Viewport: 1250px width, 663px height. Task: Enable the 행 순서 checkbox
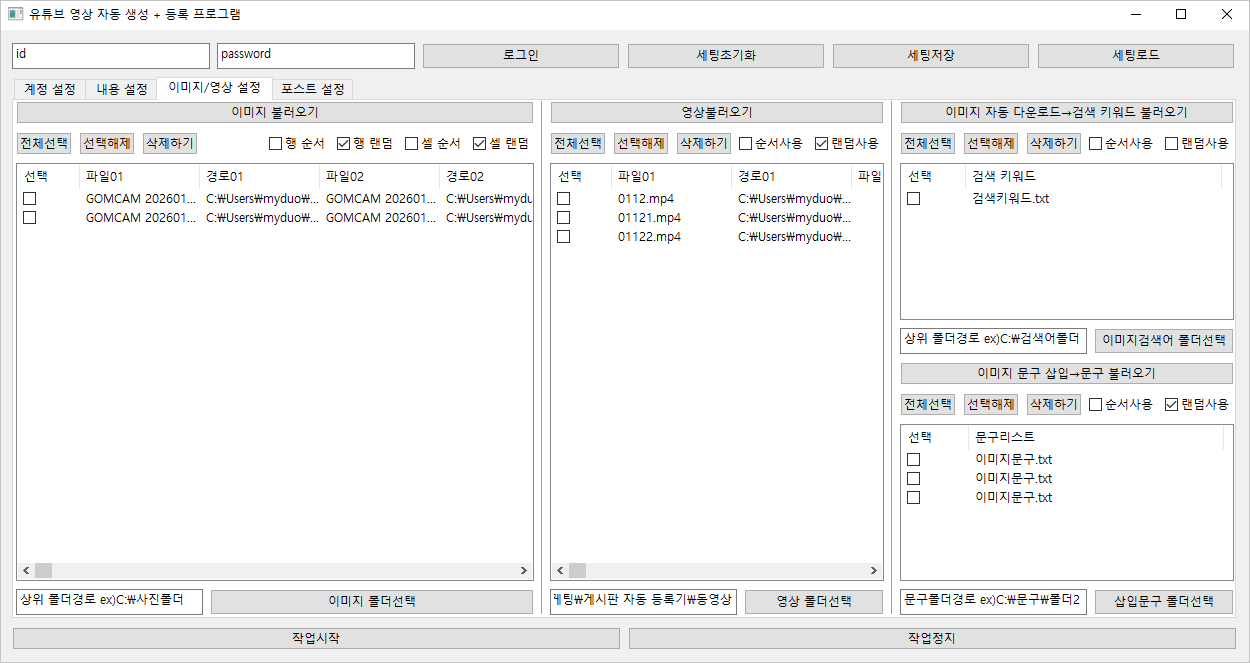tap(276, 143)
